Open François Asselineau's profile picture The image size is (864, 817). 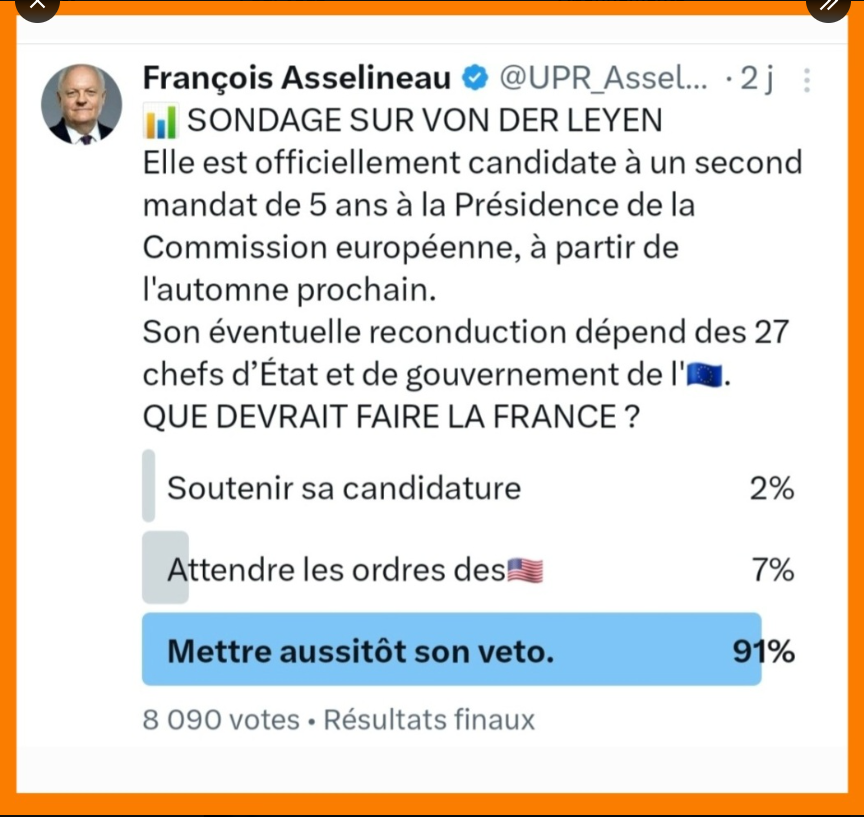82,104
